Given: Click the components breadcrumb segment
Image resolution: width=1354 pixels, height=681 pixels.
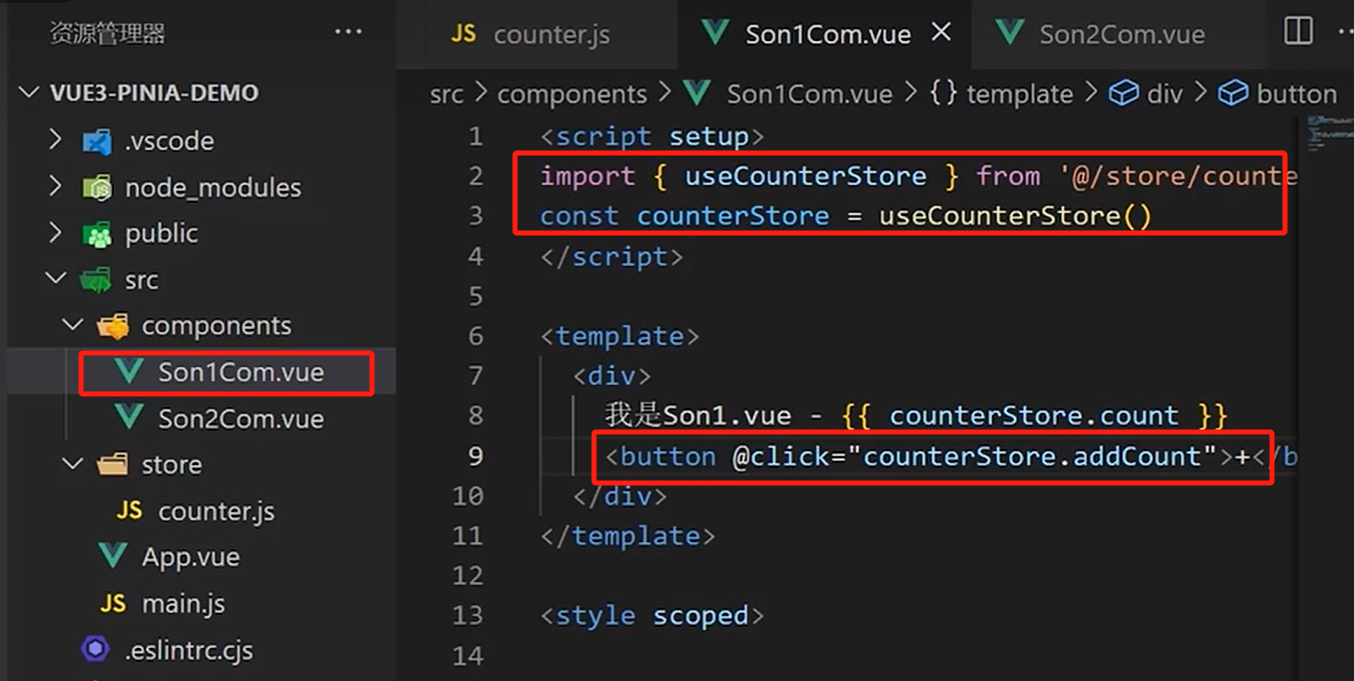Looking at the screenshot, I should [x=572, y=94].
